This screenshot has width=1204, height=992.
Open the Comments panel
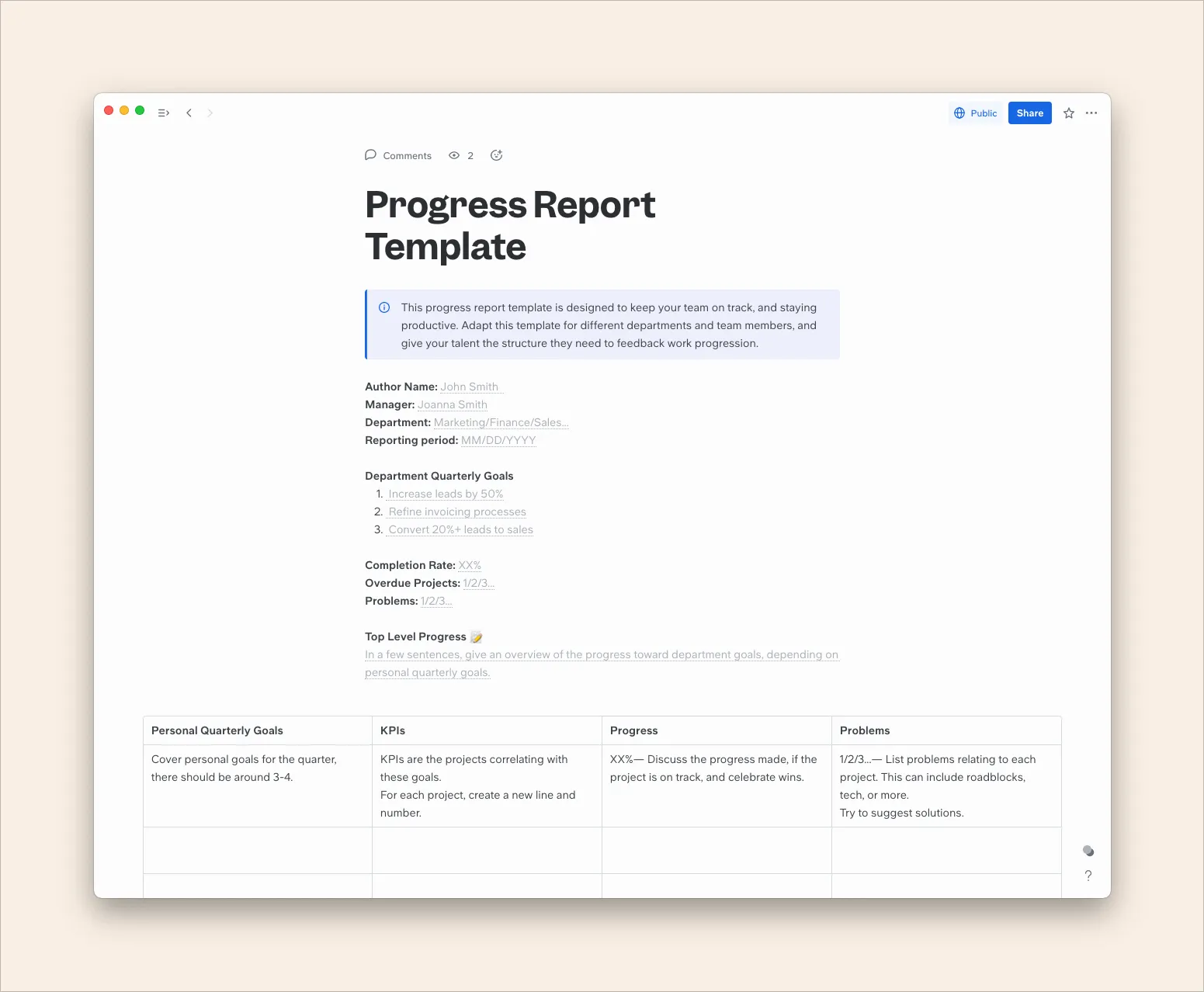[x=398, y=155]
